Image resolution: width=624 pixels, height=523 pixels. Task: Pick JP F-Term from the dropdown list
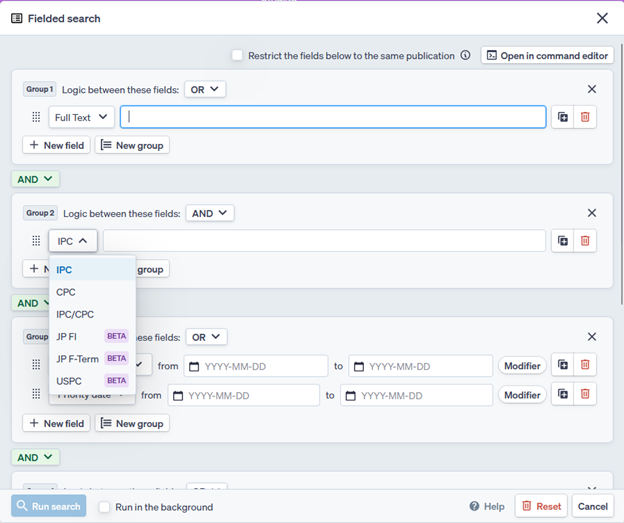(77, 358)
